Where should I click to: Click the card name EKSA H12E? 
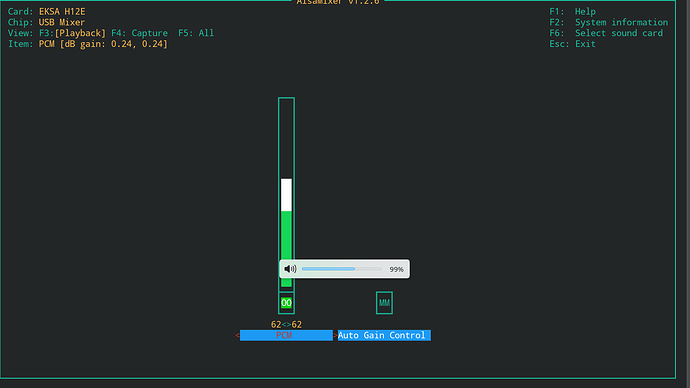[62, 11]
